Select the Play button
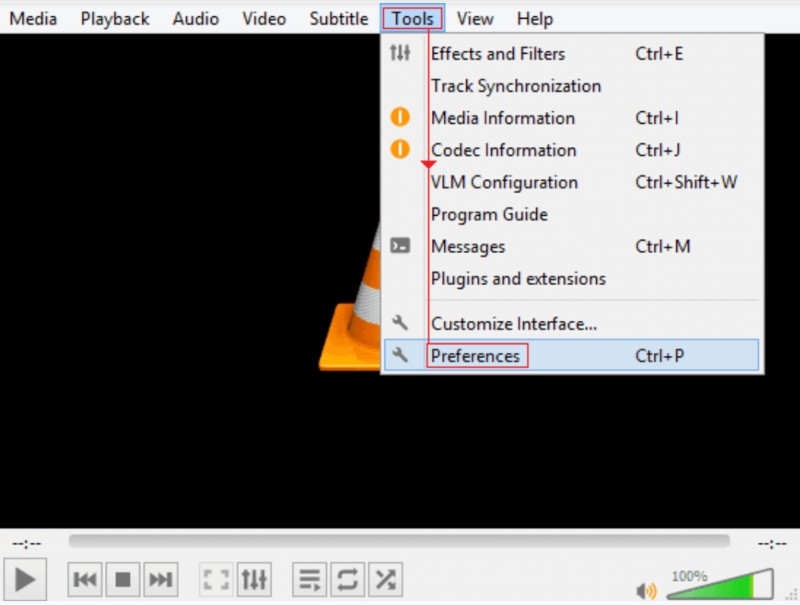 coord(26,578)
